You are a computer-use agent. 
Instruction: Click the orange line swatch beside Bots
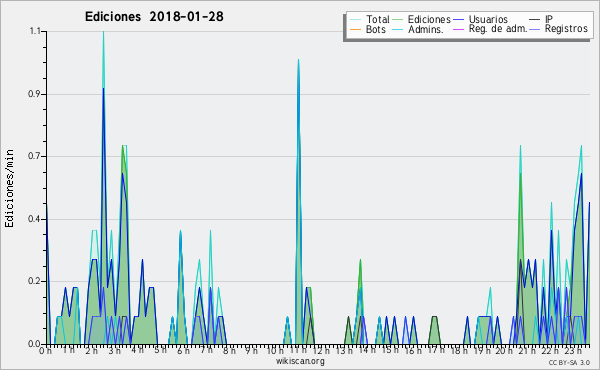(x=355, y=29)
